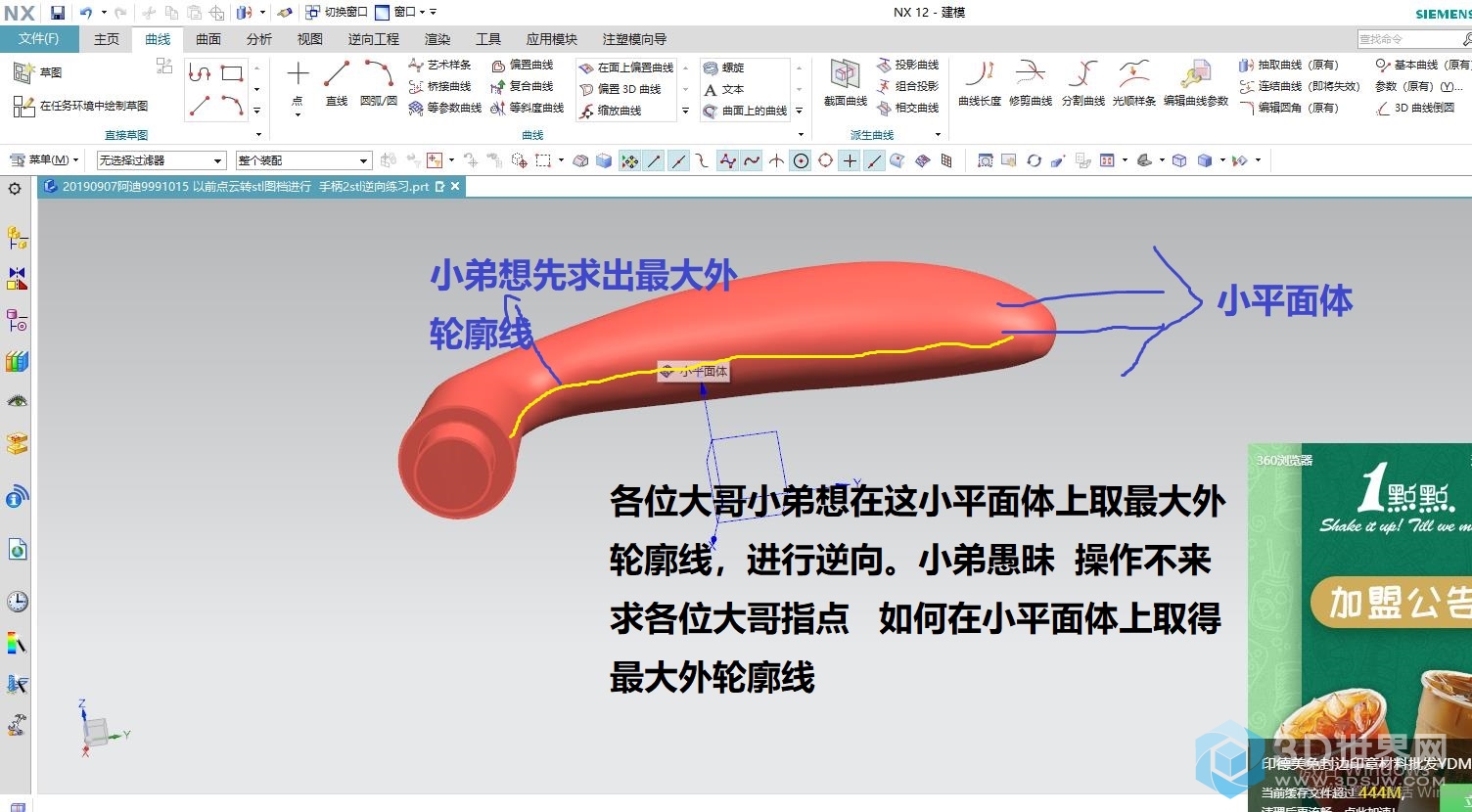
Task: Select the 点 point tool
Action: 298,82
